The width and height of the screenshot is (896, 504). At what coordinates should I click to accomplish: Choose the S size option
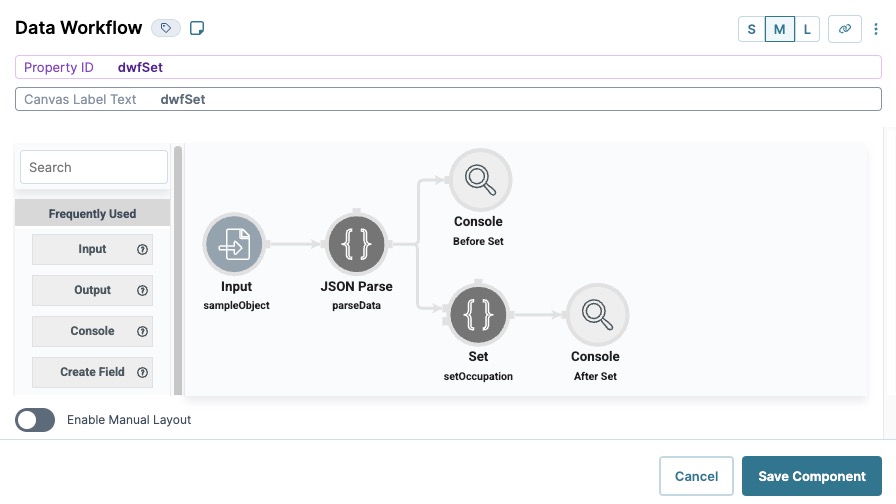coord(752,29)
